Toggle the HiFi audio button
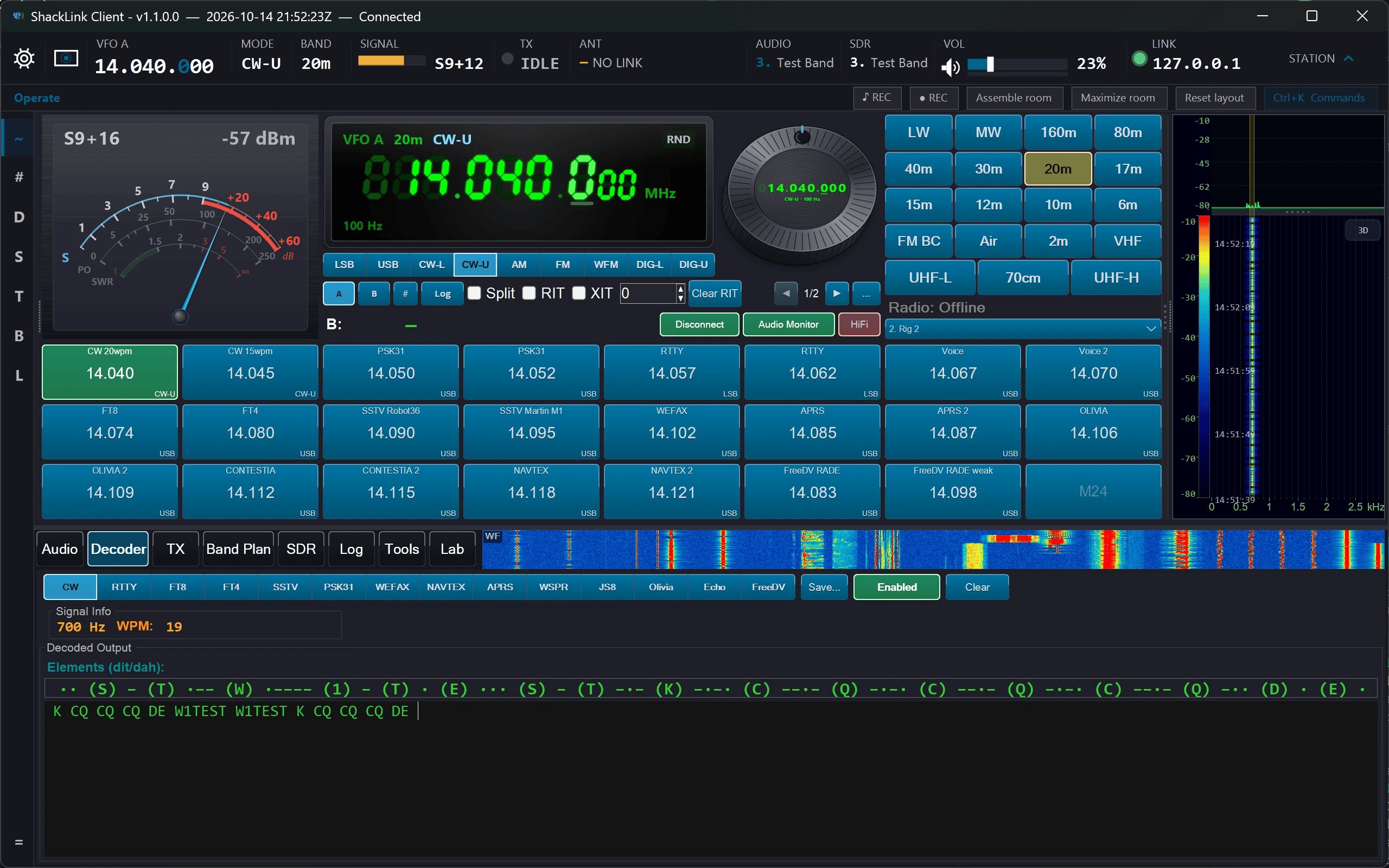This screenshot has height=868, width=1389. pos(859,324)
